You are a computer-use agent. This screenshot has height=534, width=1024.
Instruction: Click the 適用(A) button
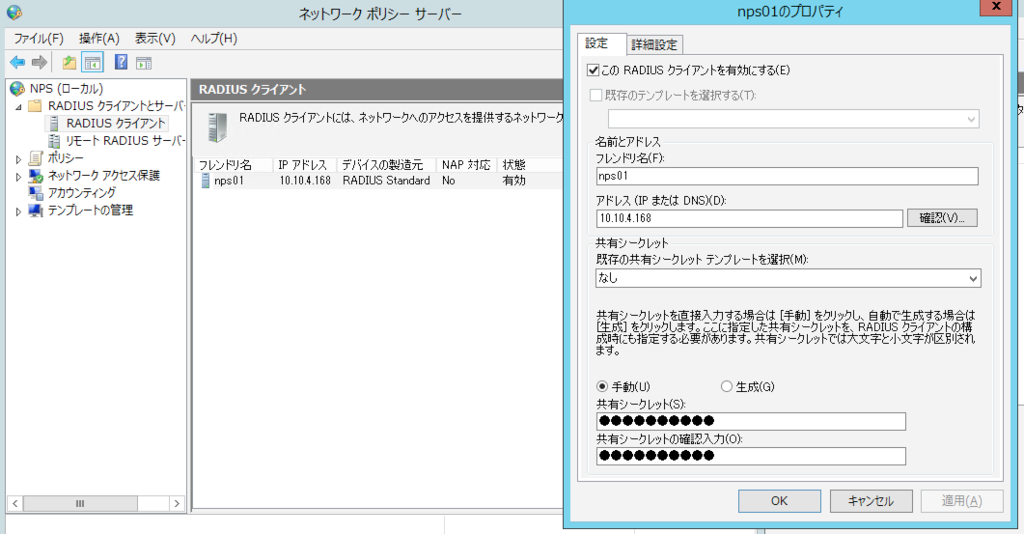point(961,501)
